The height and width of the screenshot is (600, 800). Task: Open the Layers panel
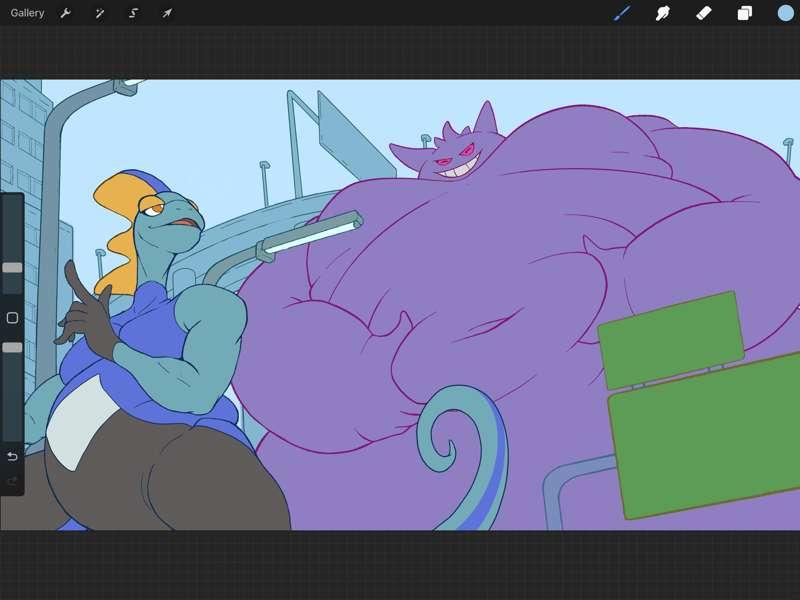click(744, 13)
